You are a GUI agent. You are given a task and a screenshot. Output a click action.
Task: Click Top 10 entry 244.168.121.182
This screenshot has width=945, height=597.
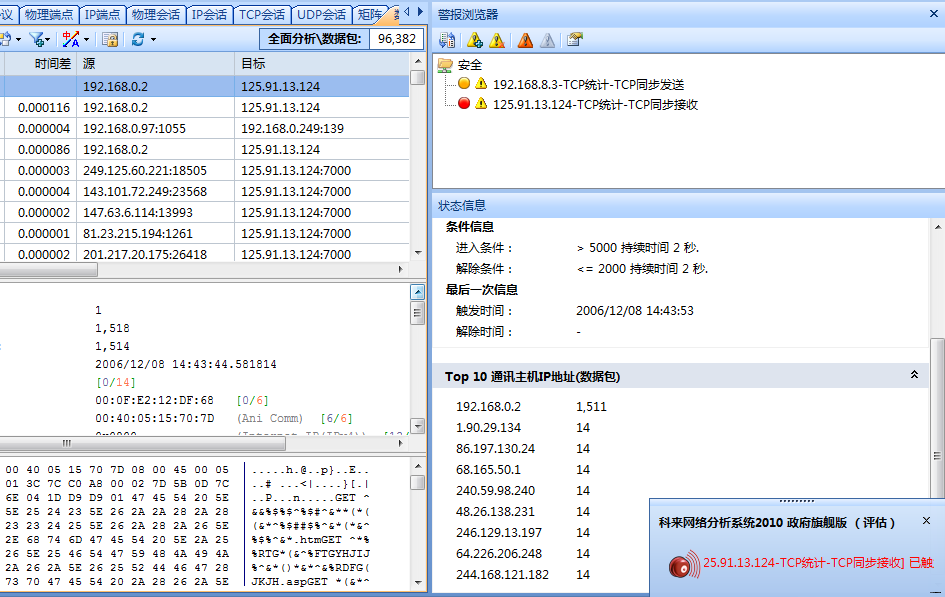(503, 575)
